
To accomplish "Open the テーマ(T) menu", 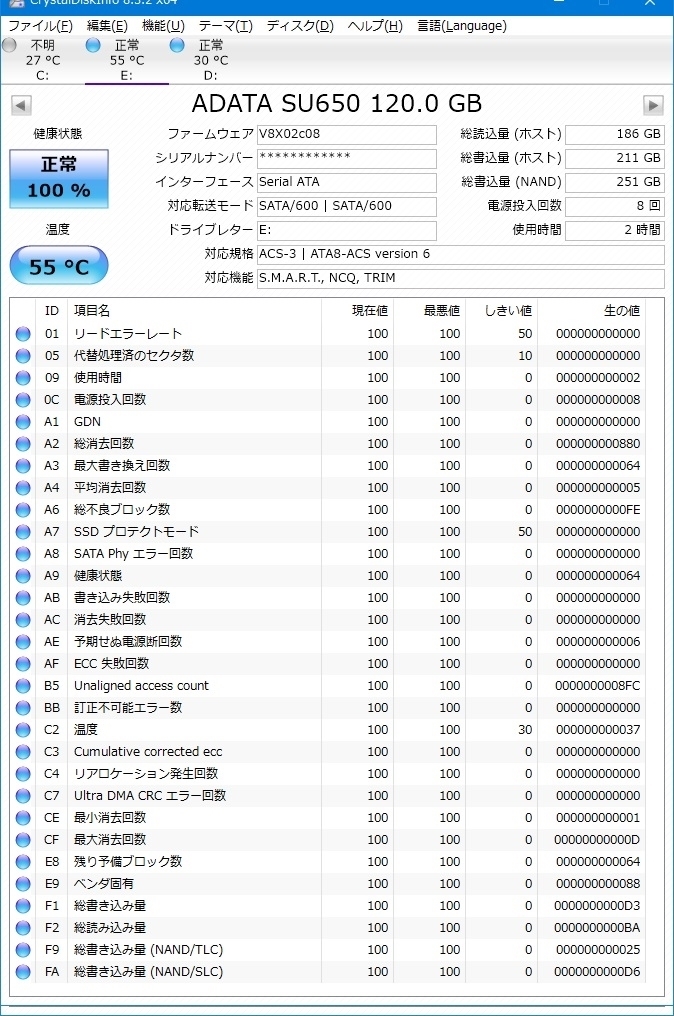I will pyautogui.click(x=226, y=26).
